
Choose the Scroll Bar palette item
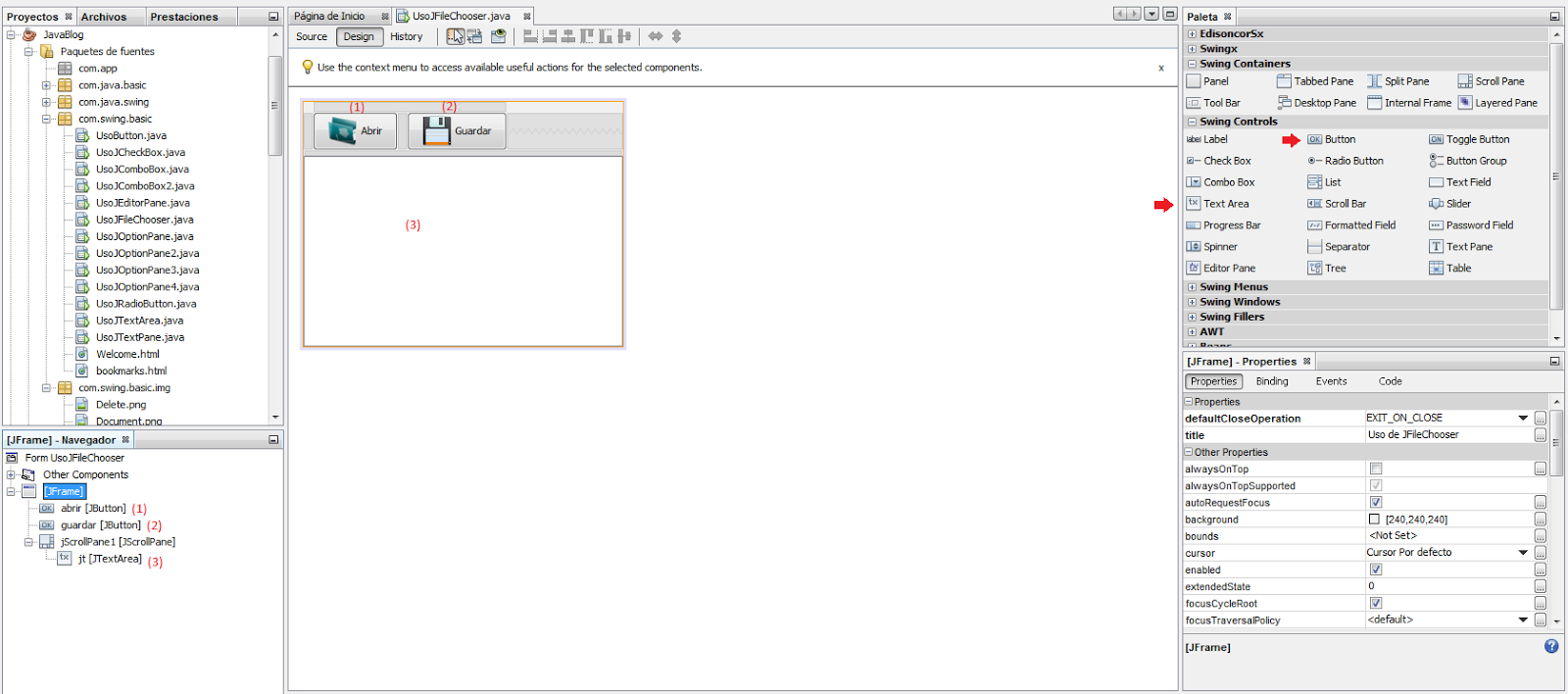click(x=1337, y=204)
